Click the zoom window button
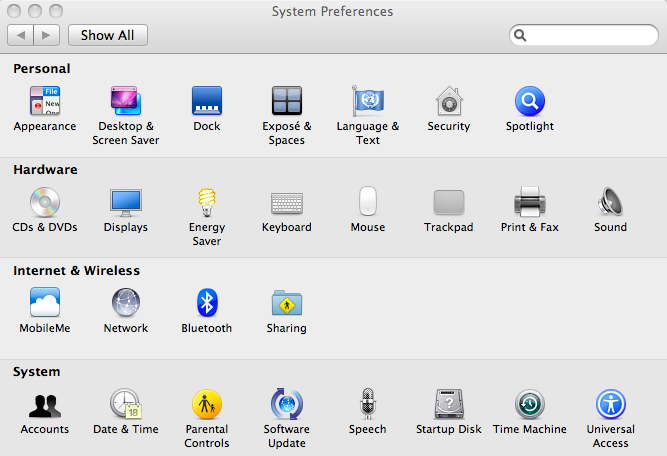Viewport: 667px width, 456px height. click(x=56, y=11)
